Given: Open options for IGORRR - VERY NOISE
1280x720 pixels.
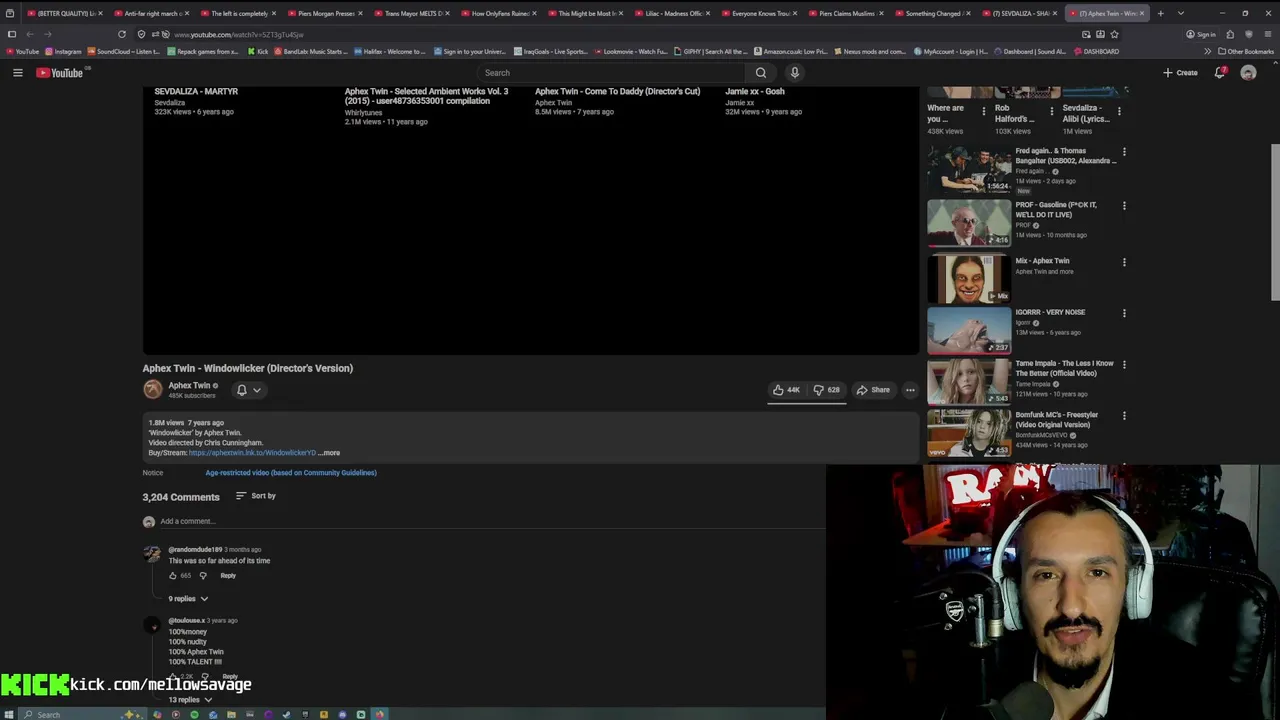Looking at the screenshot, I should 1124,313.
